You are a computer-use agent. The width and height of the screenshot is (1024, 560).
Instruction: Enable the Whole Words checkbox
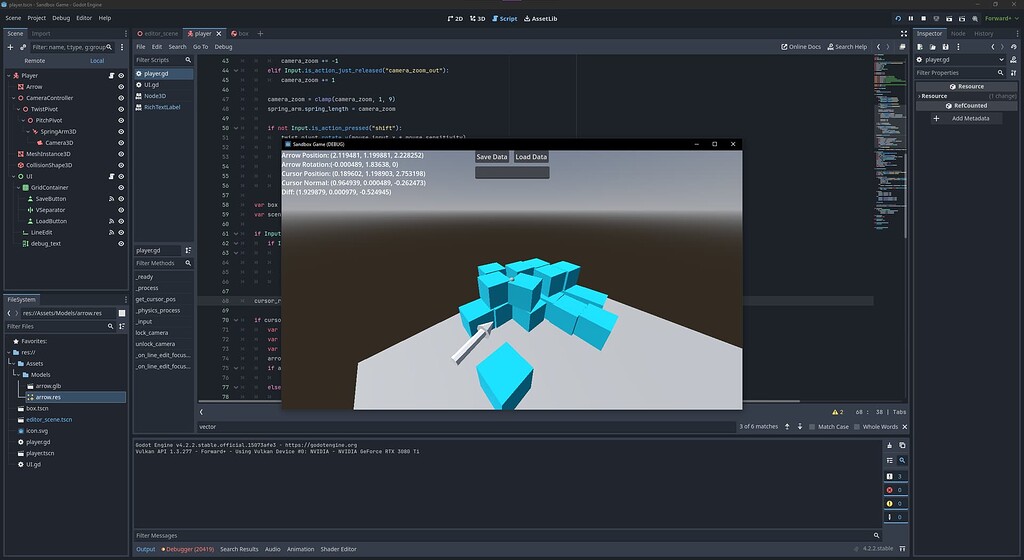(857, 427)
